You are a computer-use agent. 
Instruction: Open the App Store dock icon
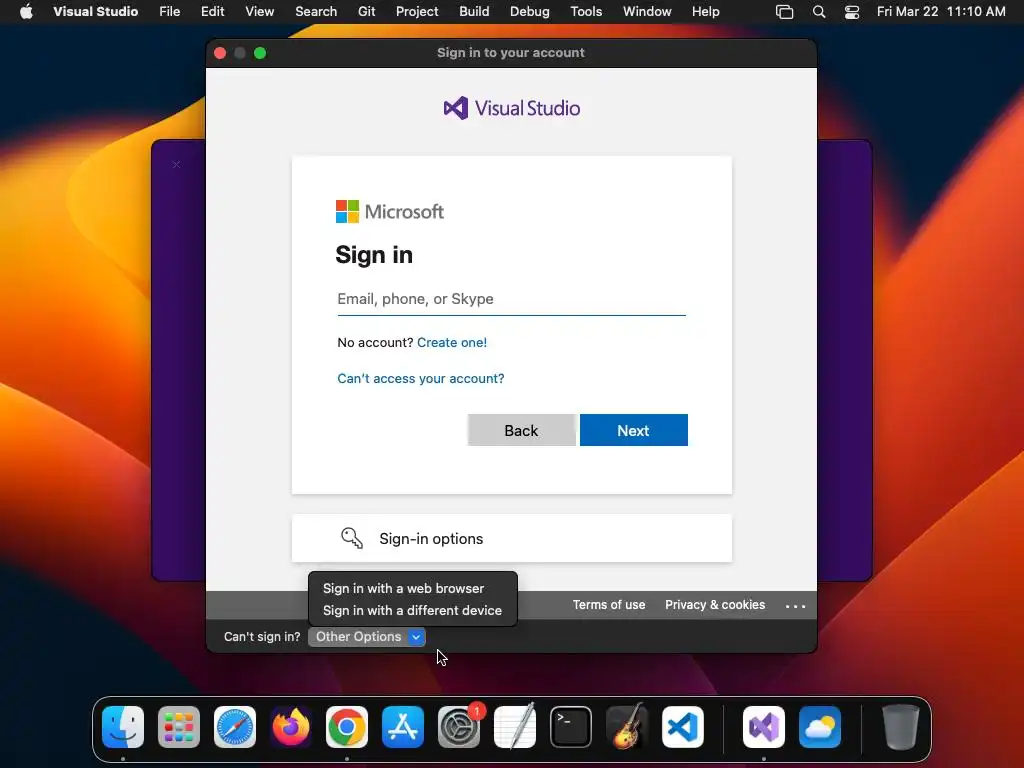coord(403,727)
